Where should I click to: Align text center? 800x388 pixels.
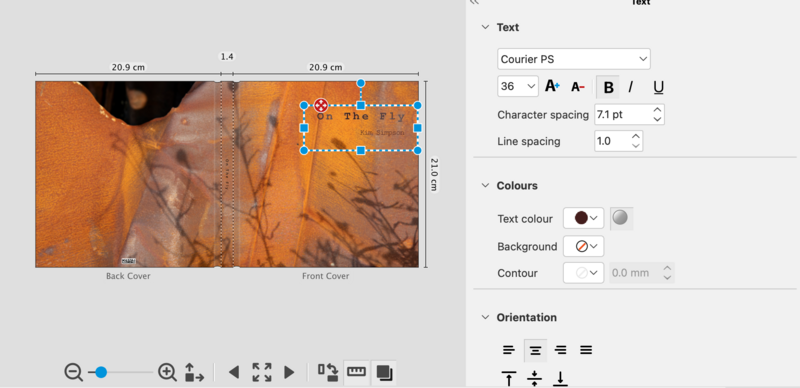click(535, 350)
